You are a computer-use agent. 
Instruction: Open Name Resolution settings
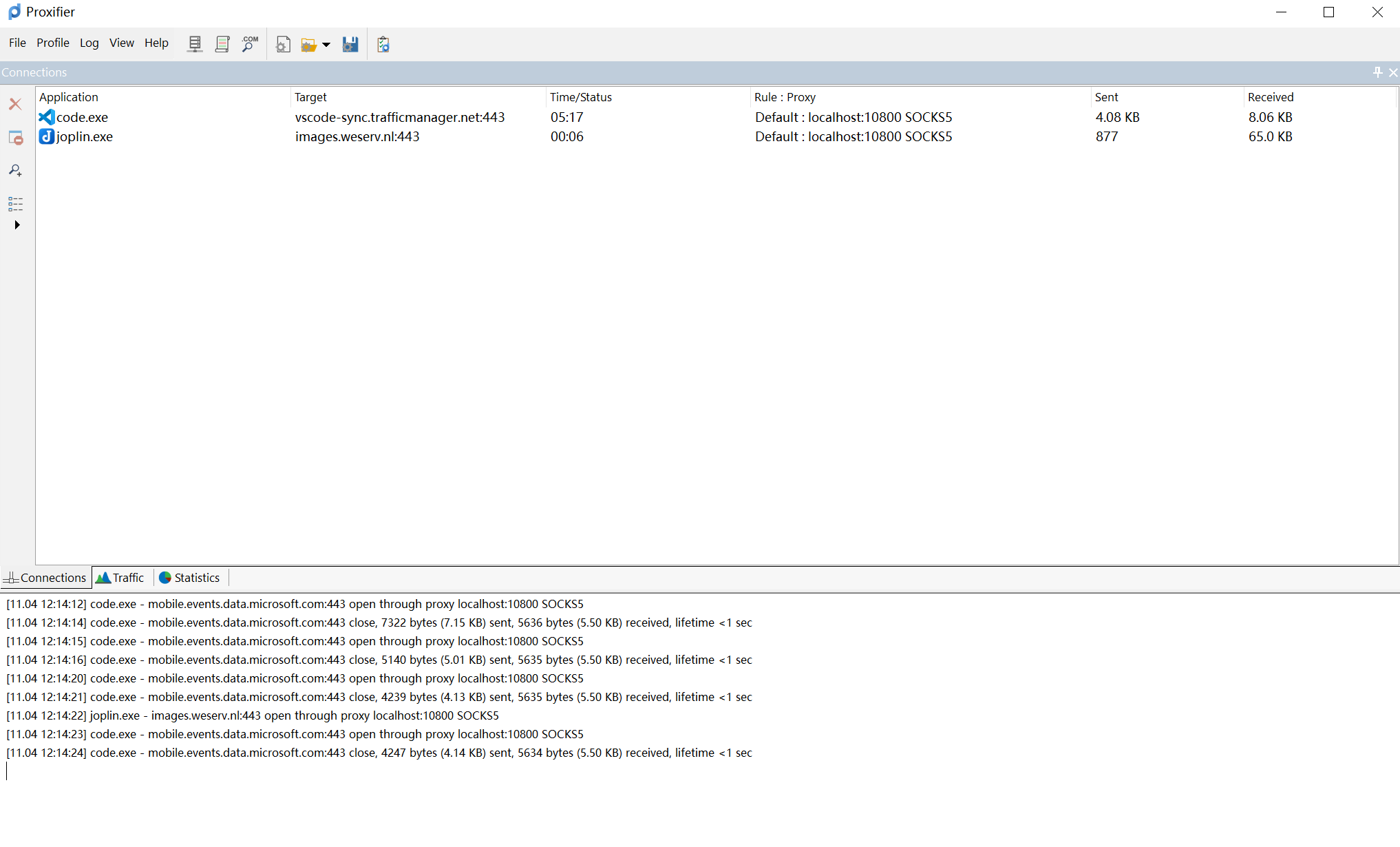(249, 43)
